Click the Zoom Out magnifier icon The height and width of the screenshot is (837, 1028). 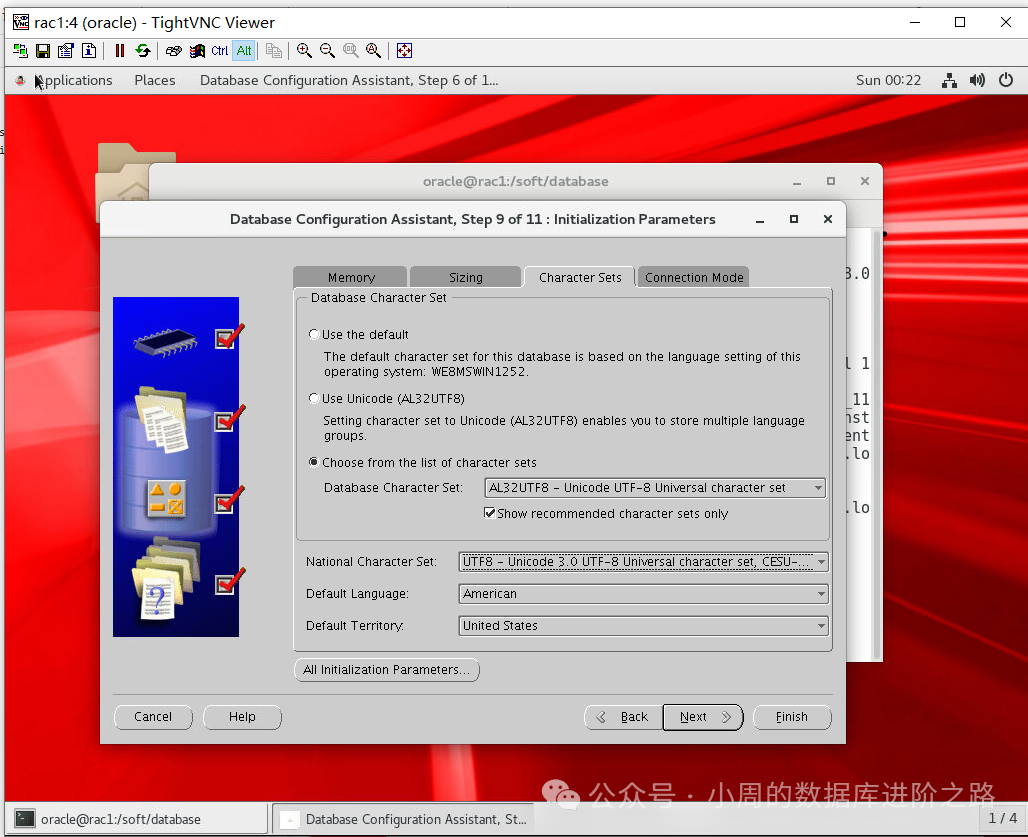tap(327, 50)
